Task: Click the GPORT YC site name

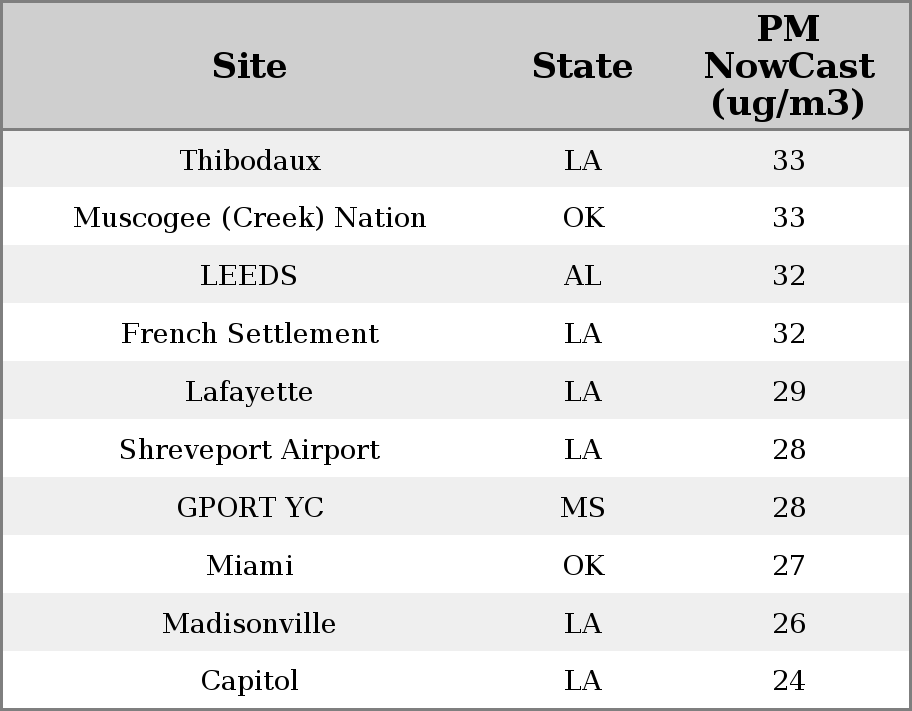Action: tap(250, 508)
